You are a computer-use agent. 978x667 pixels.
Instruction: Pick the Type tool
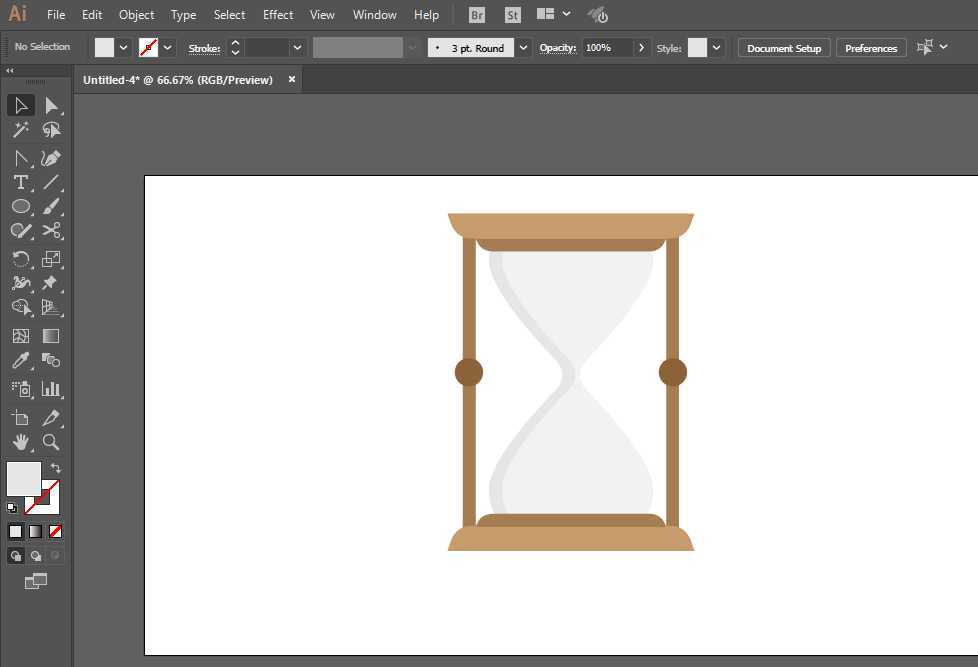(20, 182)
